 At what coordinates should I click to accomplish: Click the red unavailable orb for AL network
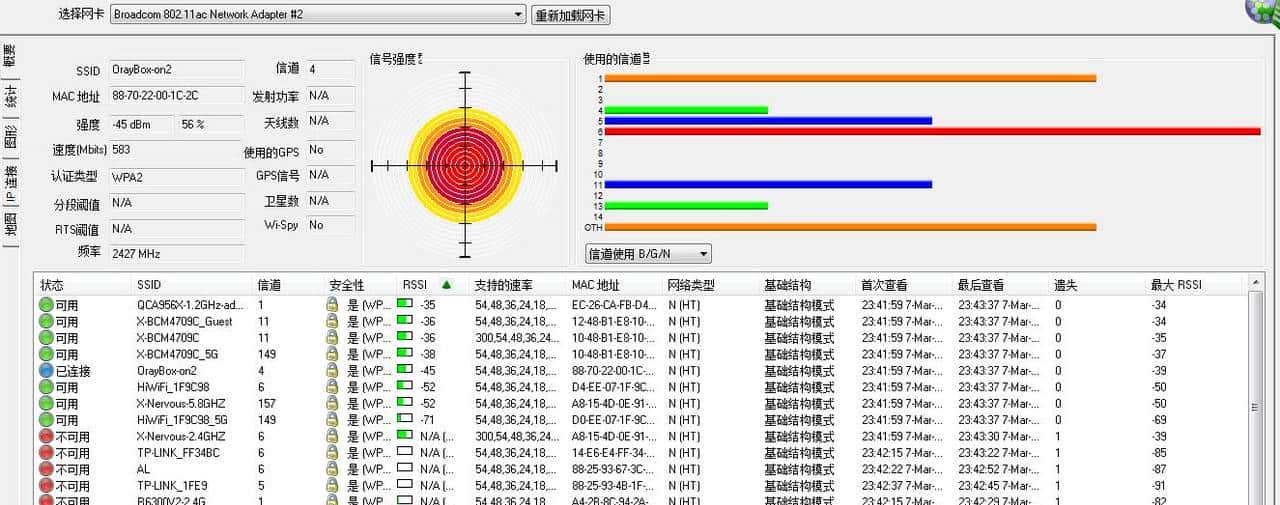pyautogui.click(x=46, y=469)
